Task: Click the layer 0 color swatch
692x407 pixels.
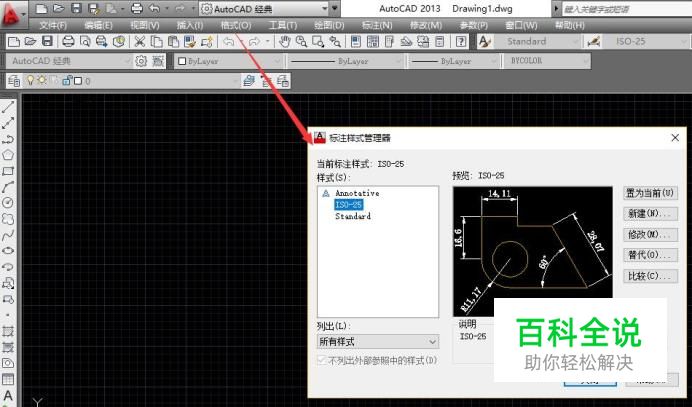Action: point(78,81)
